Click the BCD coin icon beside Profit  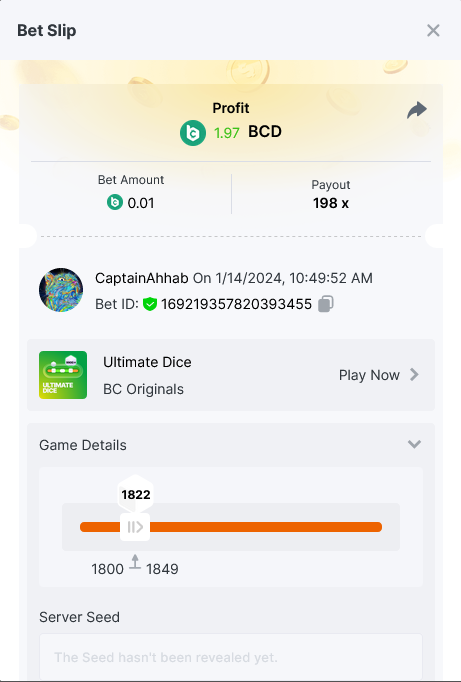[x=193, y=133]
